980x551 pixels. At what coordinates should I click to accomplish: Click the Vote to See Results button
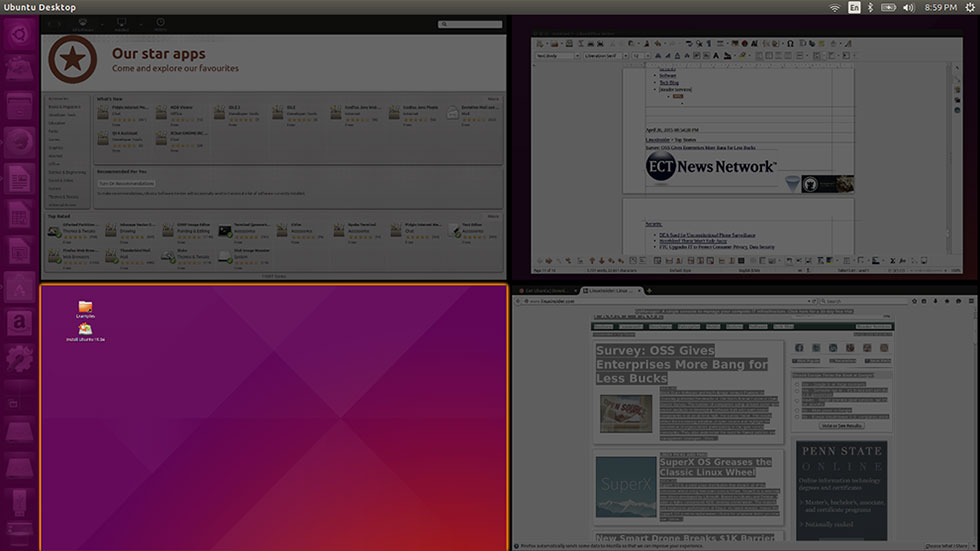(x=842, y=425)
